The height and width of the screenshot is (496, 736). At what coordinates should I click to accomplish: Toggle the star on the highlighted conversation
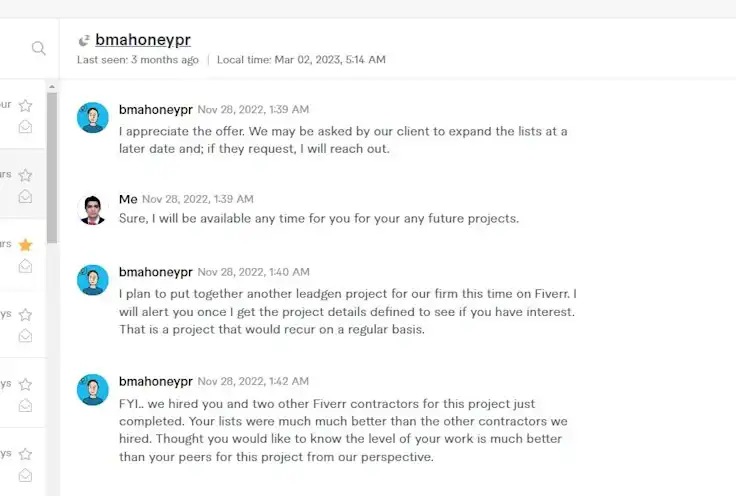[x=25, y=176]
